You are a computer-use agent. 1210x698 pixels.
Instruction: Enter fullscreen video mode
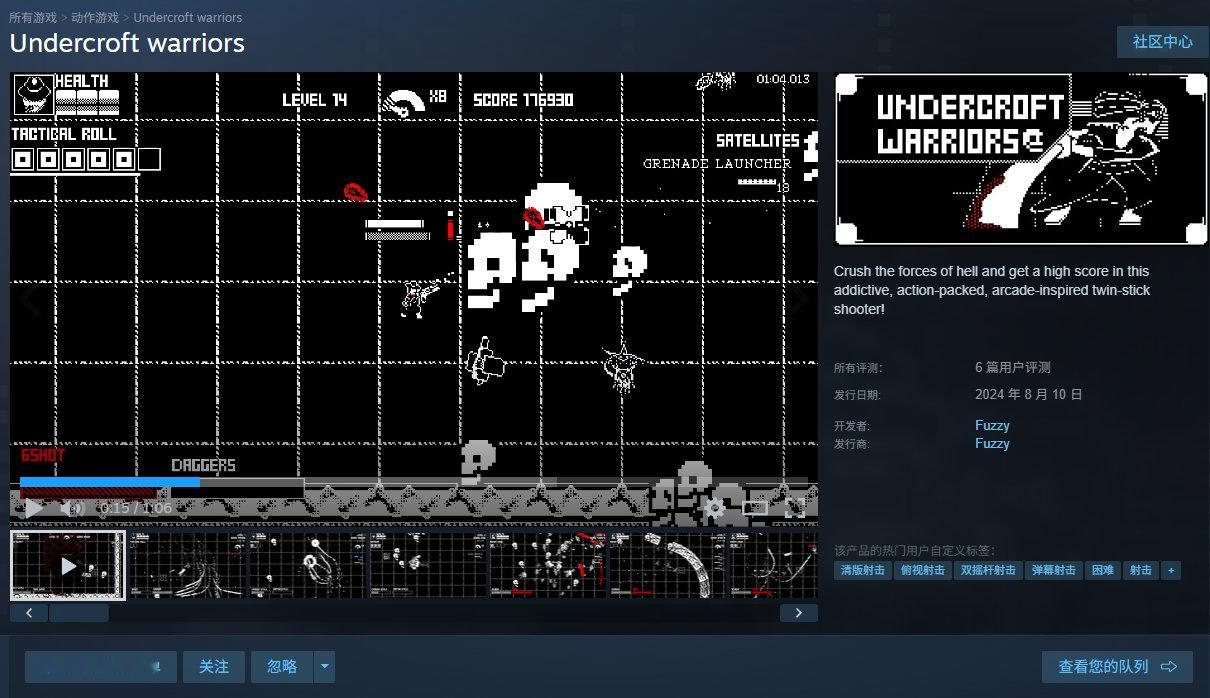(x=794, y=508)
